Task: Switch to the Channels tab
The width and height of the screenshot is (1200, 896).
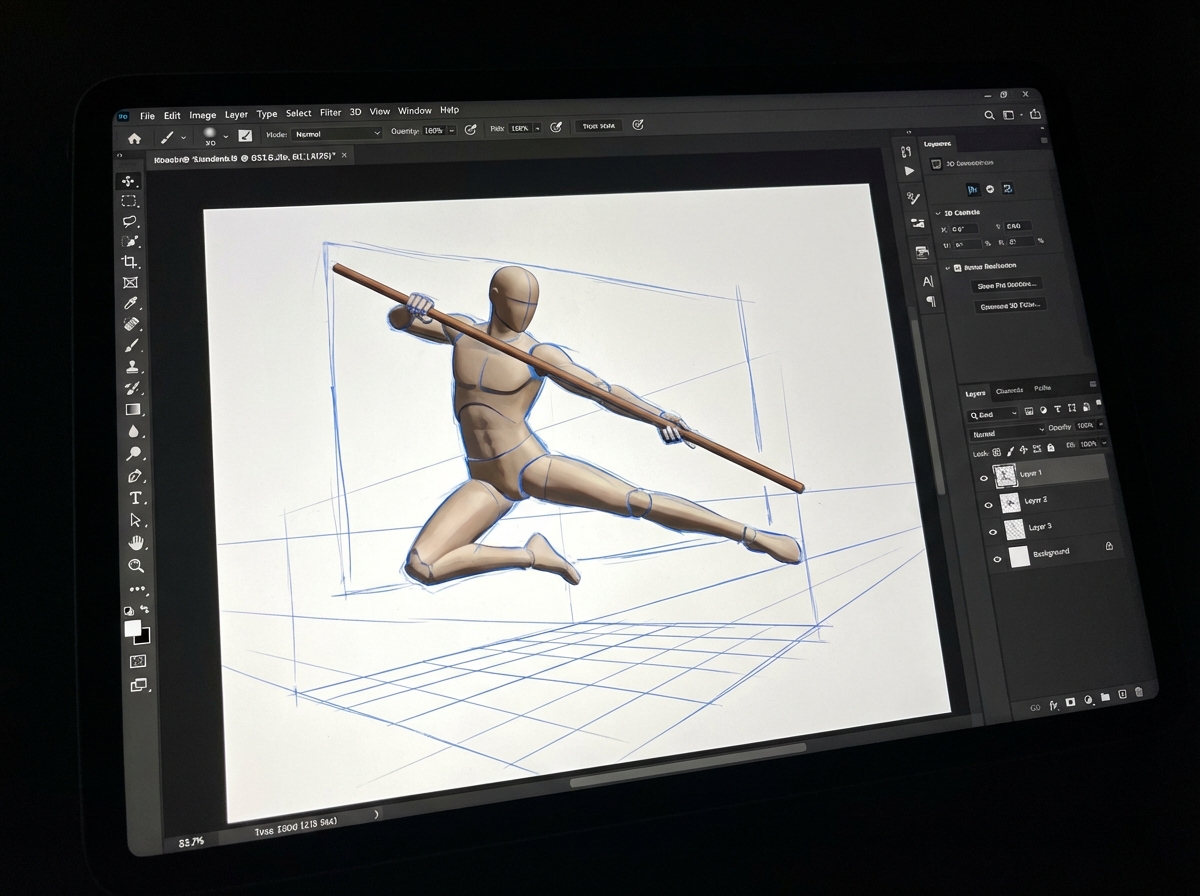Action: pyautogui.click(x=1009, y=391)
